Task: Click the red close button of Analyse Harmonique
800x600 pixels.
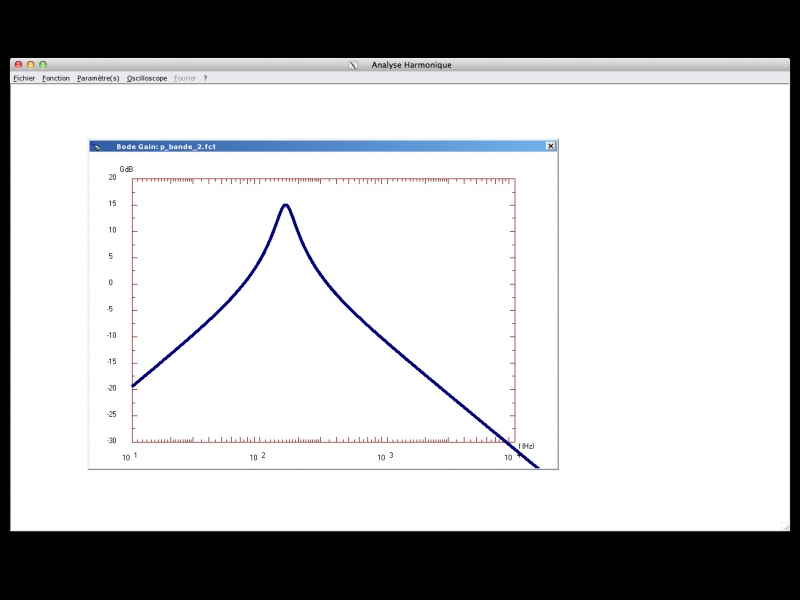Action: click(18, 65)
